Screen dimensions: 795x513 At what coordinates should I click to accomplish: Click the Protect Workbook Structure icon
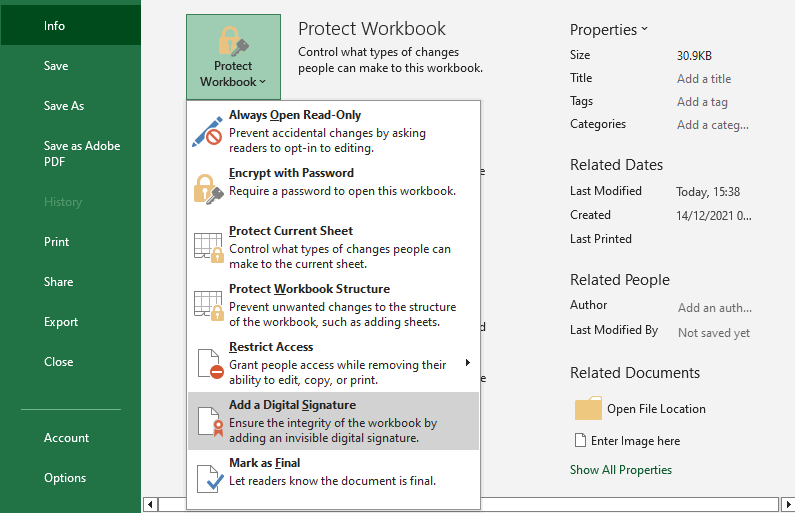point(207,305)
